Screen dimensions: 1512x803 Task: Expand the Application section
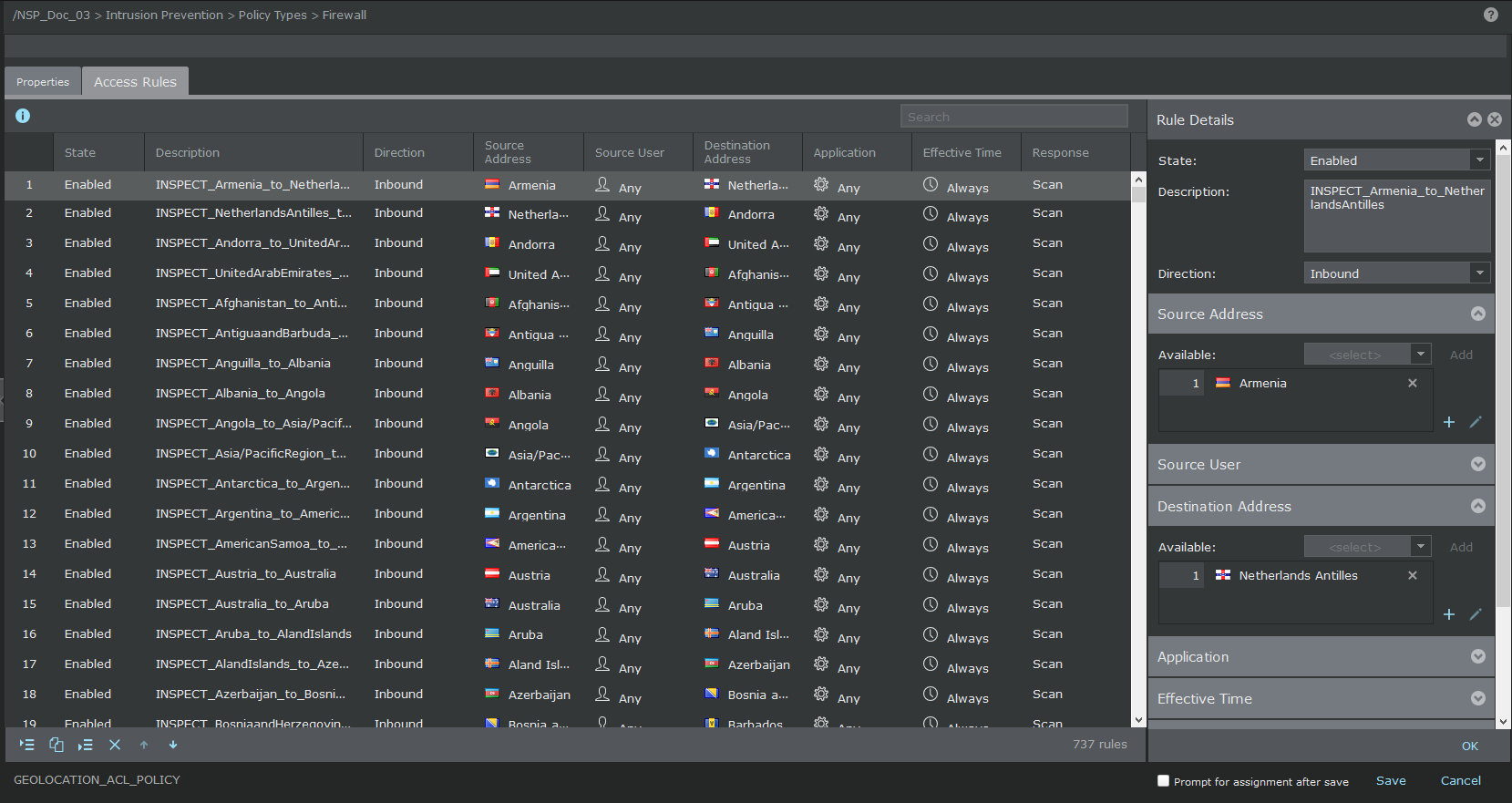coord(1478,656)
